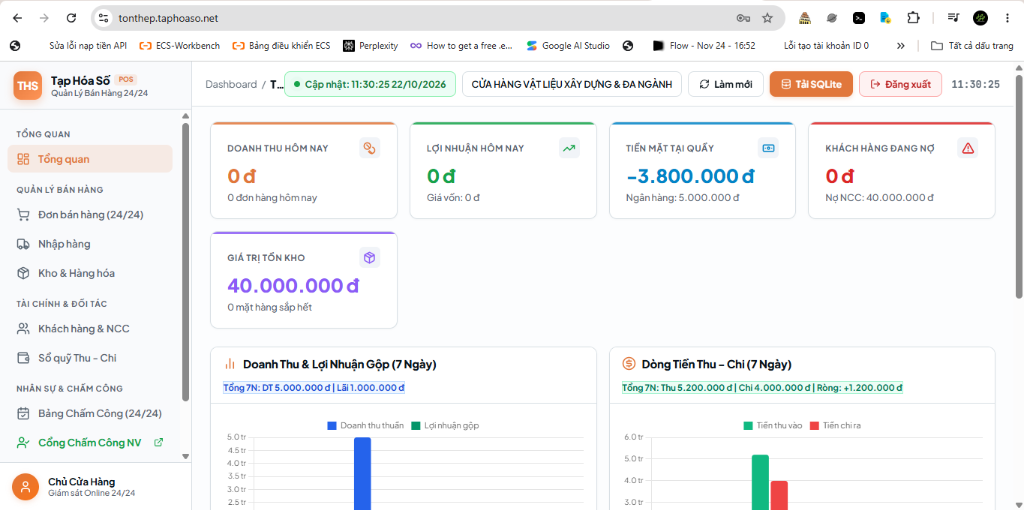Open Kho & Hàng hóa menu item
This screenshot has height=510, width=1024.
pos(90,273)
